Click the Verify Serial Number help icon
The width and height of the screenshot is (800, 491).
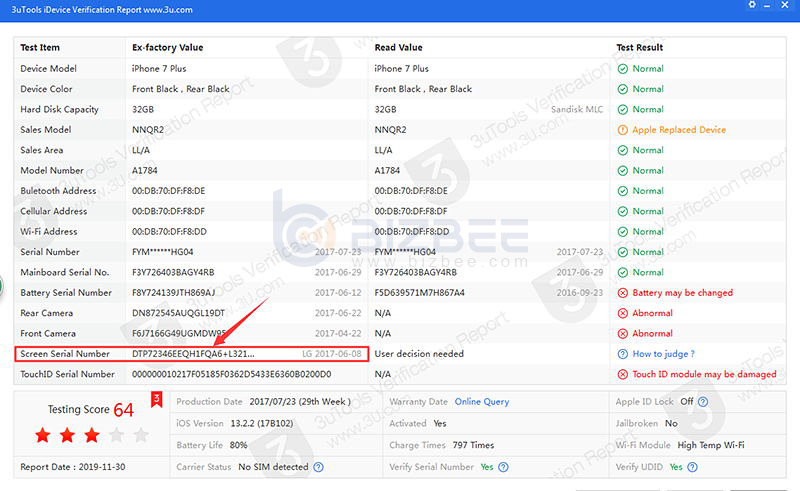503,467
